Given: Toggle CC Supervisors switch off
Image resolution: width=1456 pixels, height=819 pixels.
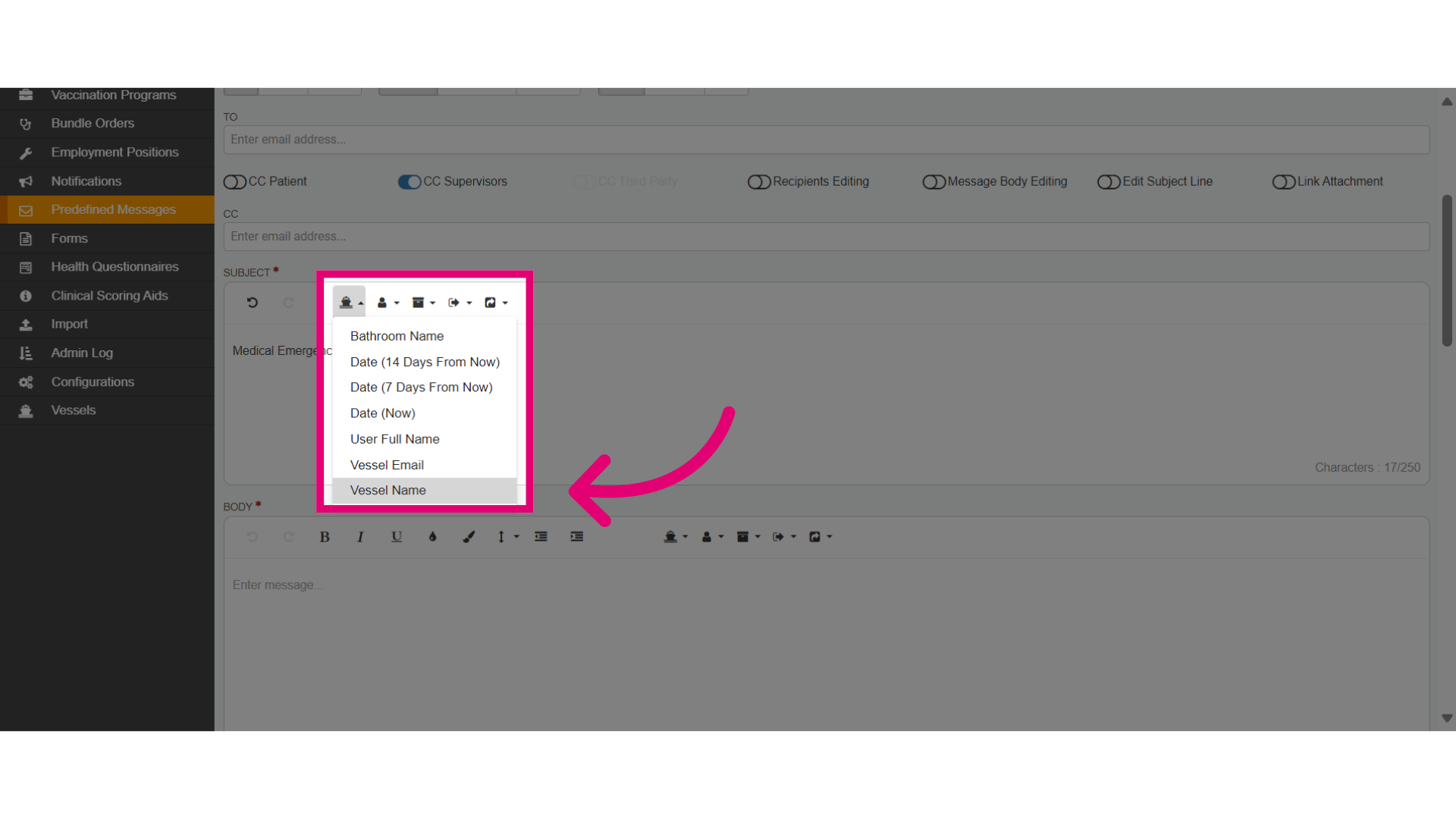Looking at the screenshot, I should [x=409, y=182].
